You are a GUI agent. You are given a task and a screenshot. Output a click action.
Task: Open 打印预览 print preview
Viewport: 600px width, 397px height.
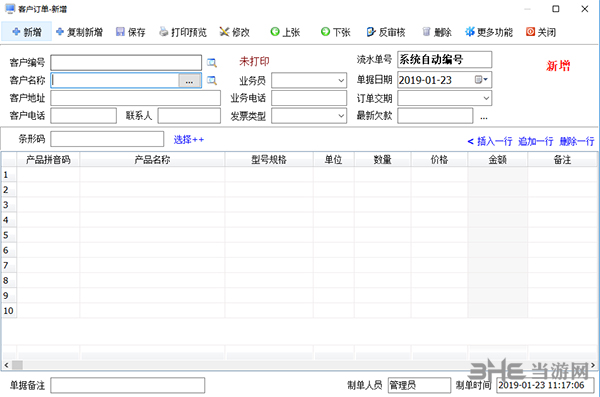pos(183,32)
